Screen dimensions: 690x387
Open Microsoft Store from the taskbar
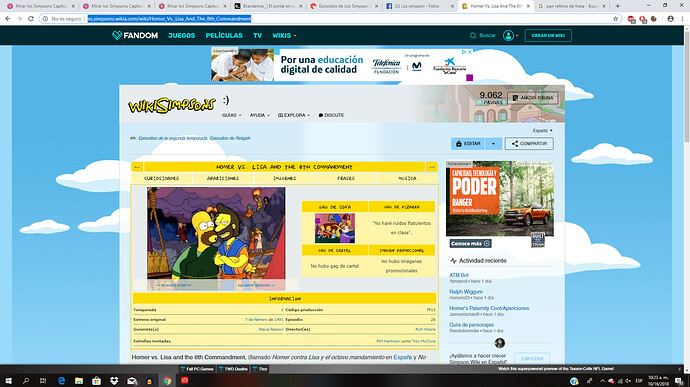coord(96,381)
